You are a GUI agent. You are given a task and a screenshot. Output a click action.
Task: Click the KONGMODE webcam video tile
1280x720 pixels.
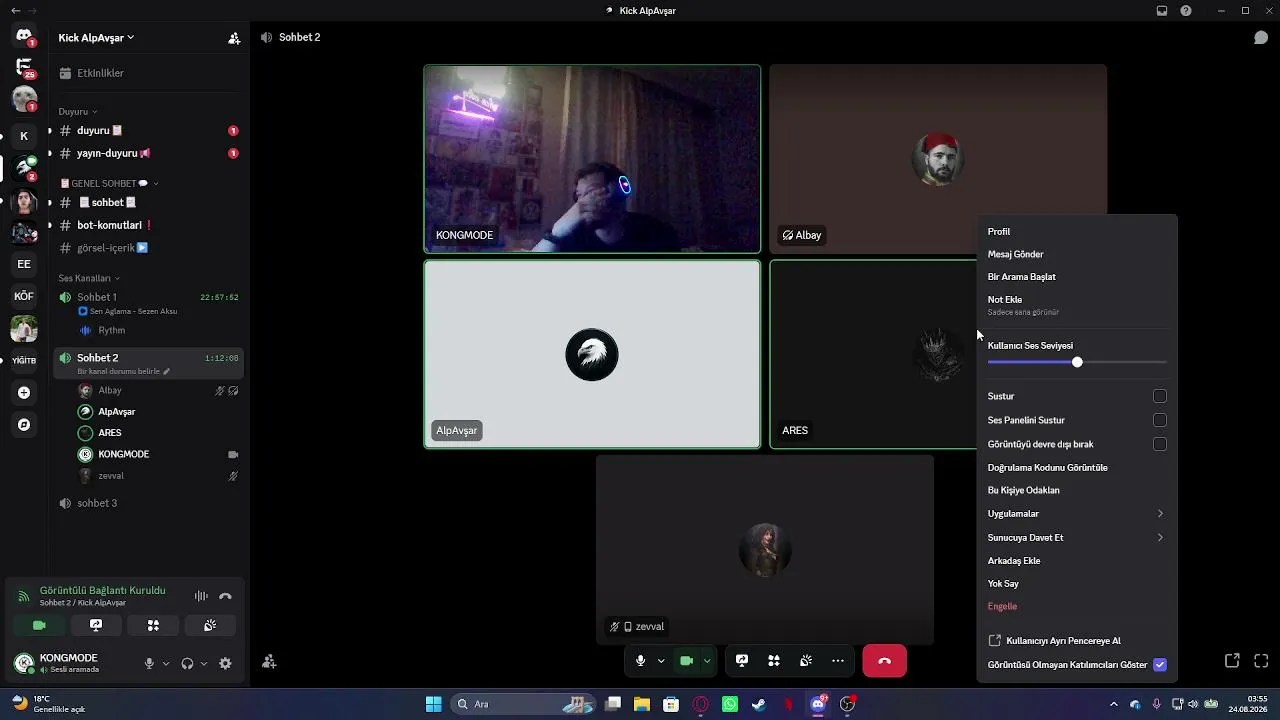592,158
